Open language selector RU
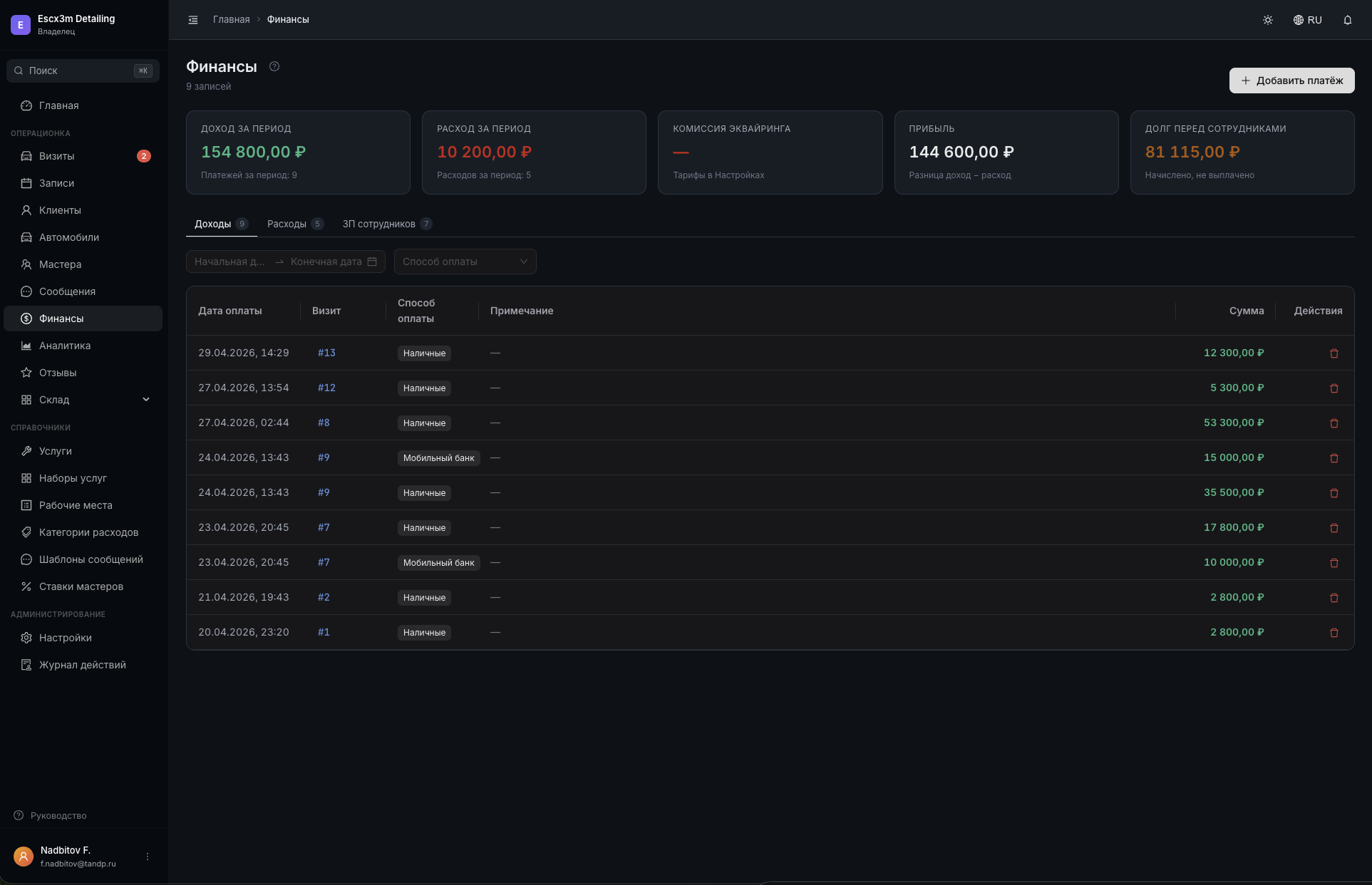This screenshot has width=1372, height=885. (1308, 20)
